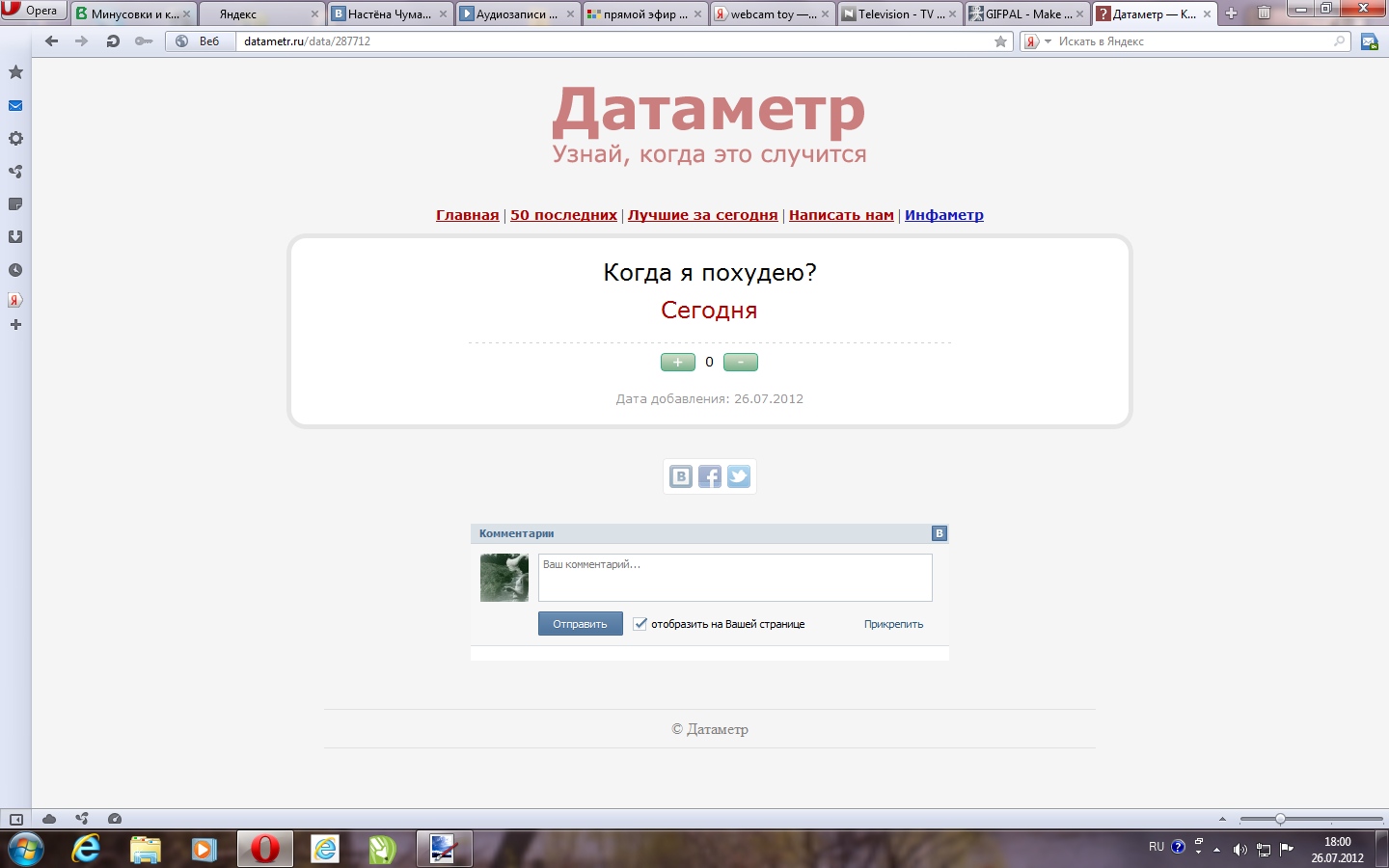
Task: Open the Главная link
Action: click(468, 215)
